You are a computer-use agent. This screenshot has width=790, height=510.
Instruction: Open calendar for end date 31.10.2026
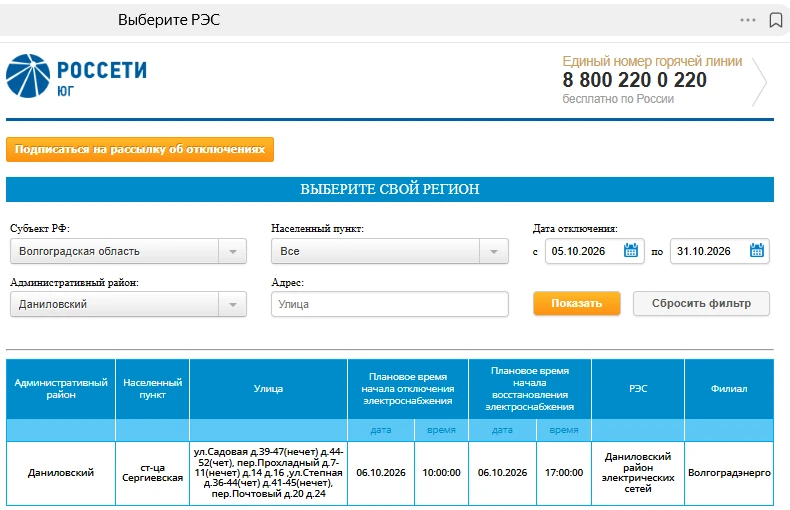click(x=757, y=250)
